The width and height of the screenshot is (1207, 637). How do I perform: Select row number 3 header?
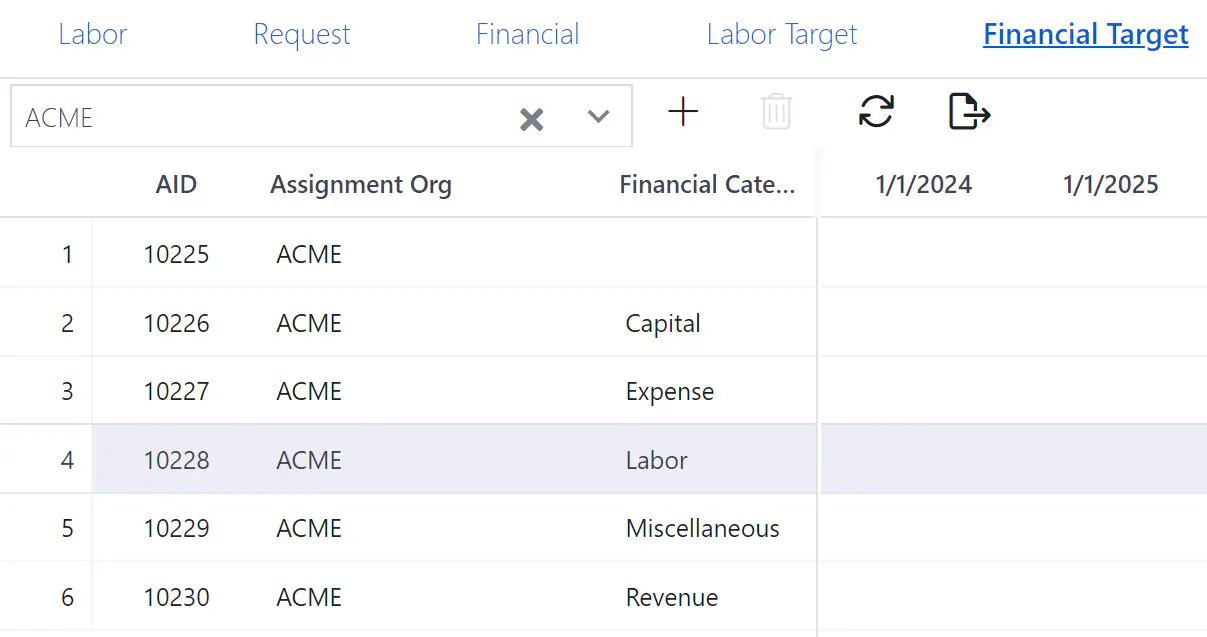click(x=67, y=391)
